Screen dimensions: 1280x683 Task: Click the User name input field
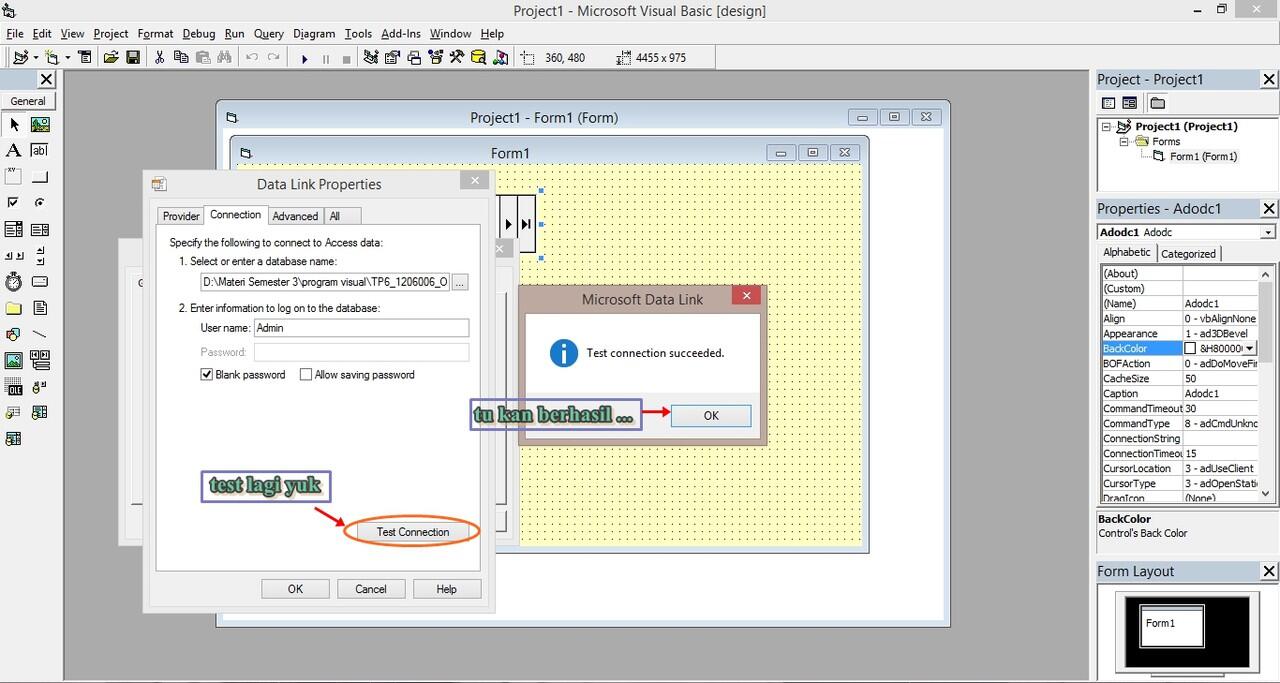(x=360, y=328)
